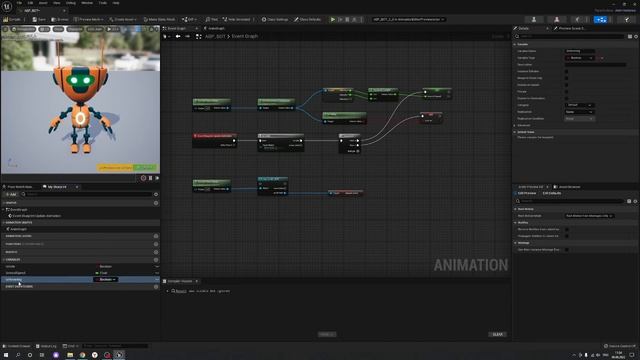Enable the Instance Editable checkbox

566,71
